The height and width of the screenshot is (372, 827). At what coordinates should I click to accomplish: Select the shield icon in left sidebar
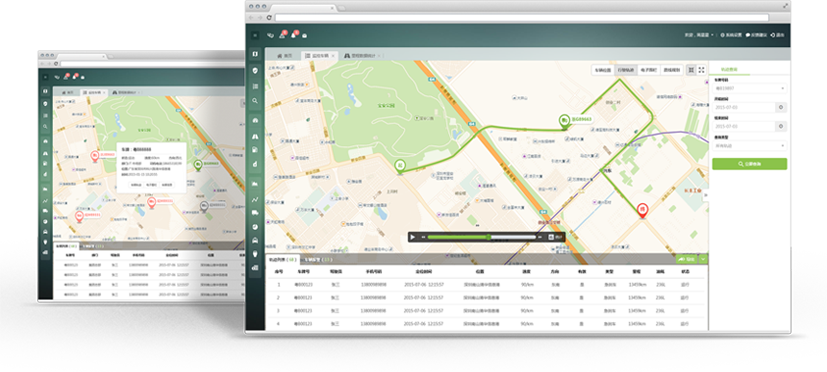pos(255,70)
